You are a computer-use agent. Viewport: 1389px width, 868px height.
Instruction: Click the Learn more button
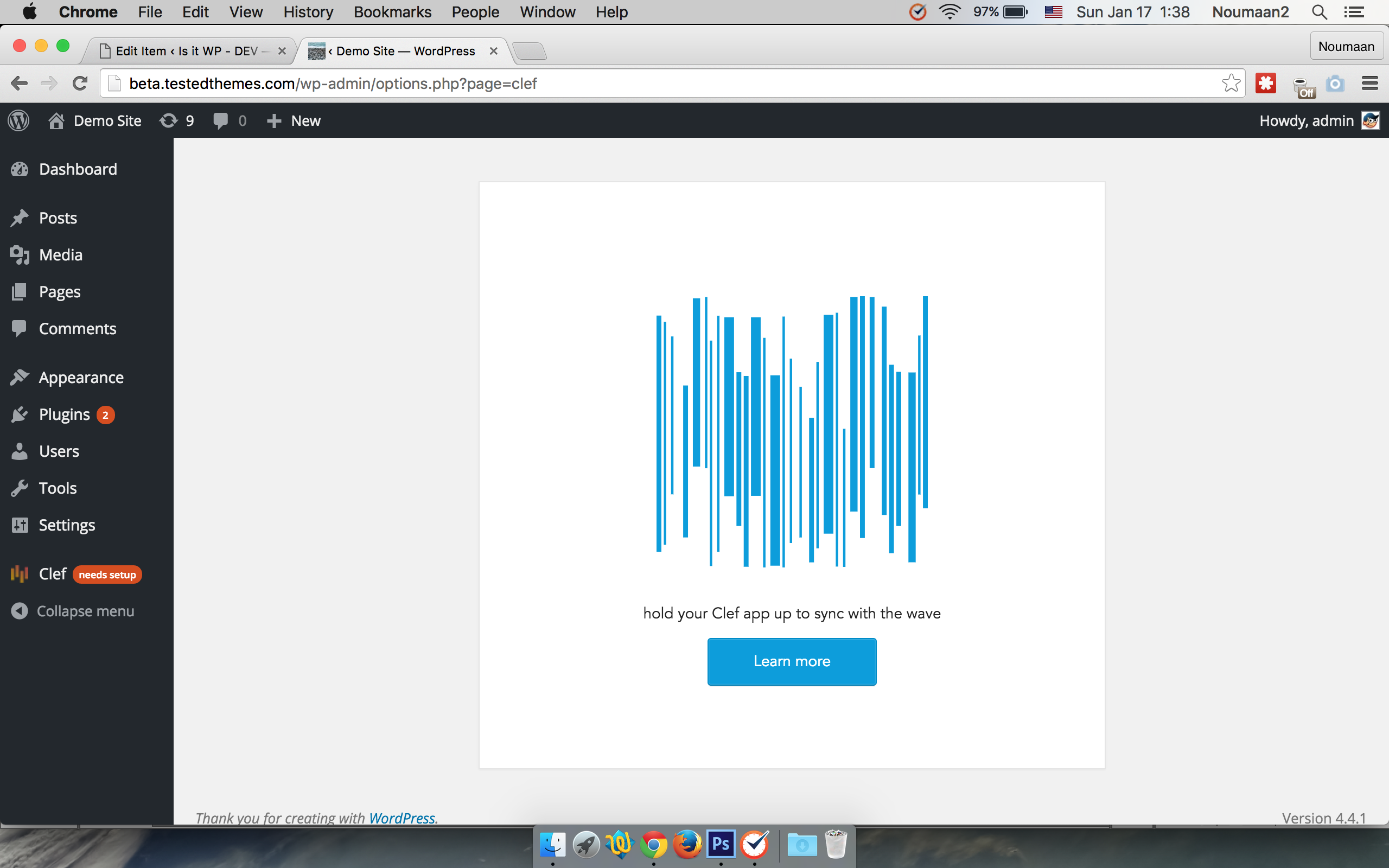[x=792, y=661]
